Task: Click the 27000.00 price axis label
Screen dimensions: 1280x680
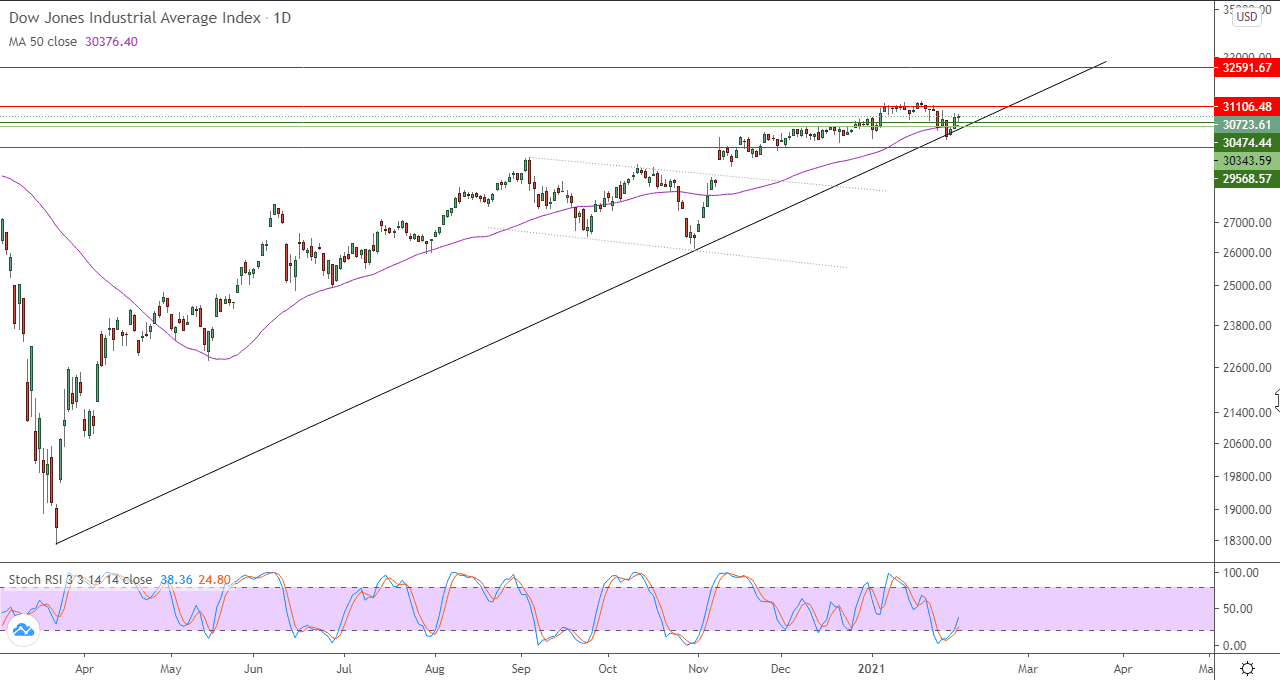Action: point(1246,223)
